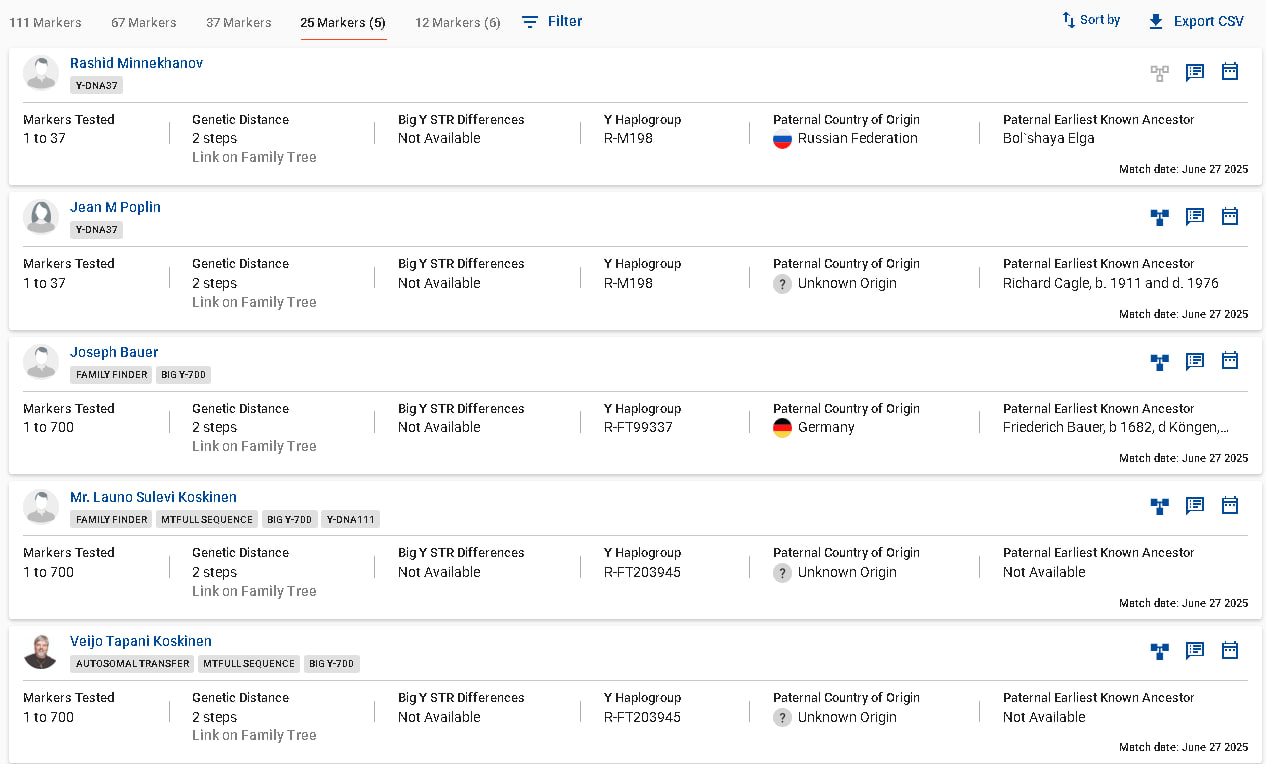1266x764 pixels.
Task: Open the Sort by menu
Action: tap(1091, 20)
